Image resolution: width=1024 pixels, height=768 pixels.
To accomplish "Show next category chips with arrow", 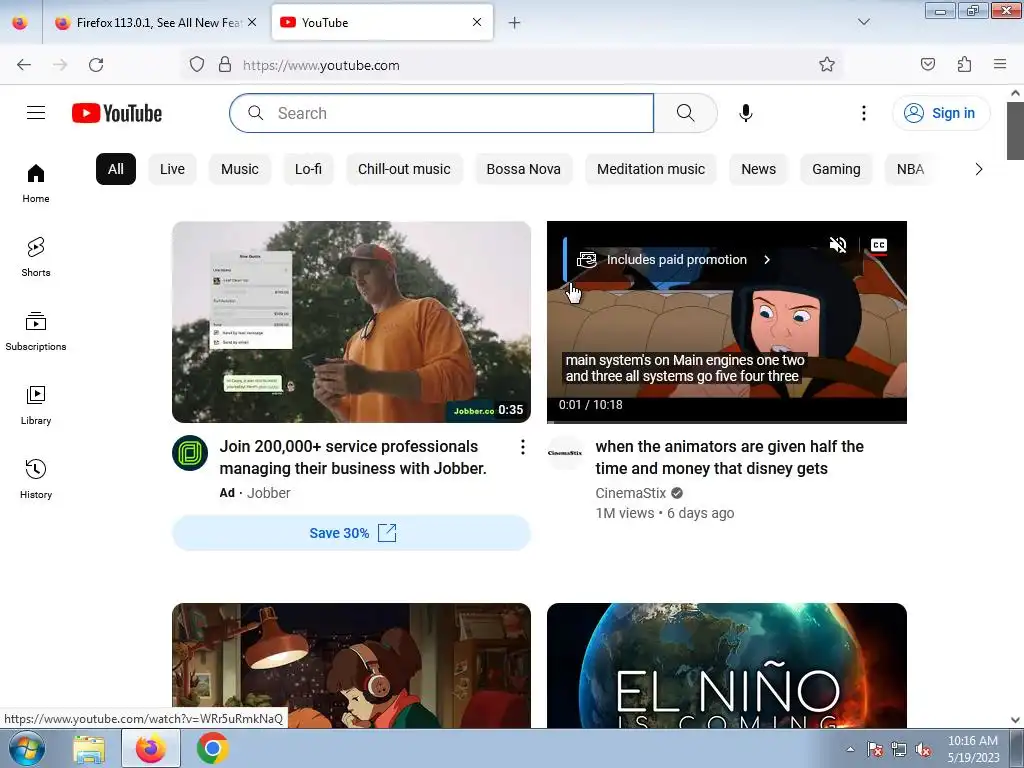I will (978, 169).
